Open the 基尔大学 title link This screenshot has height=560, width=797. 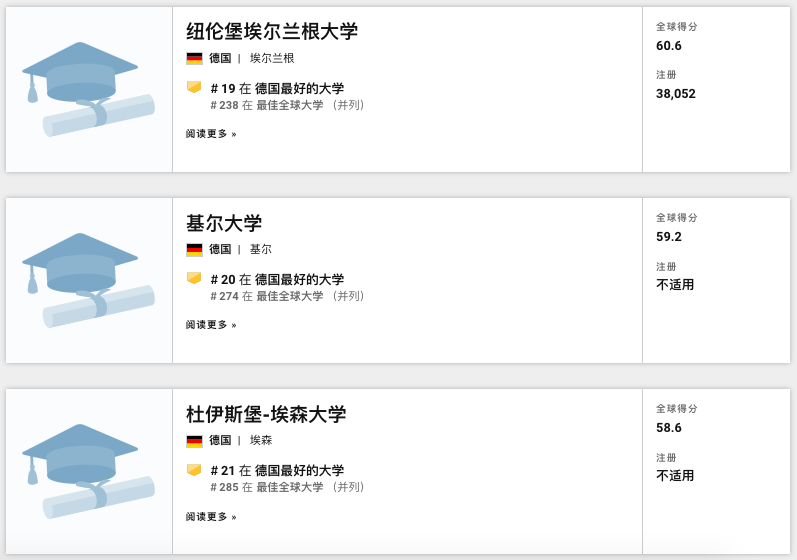tap(224, 223)
